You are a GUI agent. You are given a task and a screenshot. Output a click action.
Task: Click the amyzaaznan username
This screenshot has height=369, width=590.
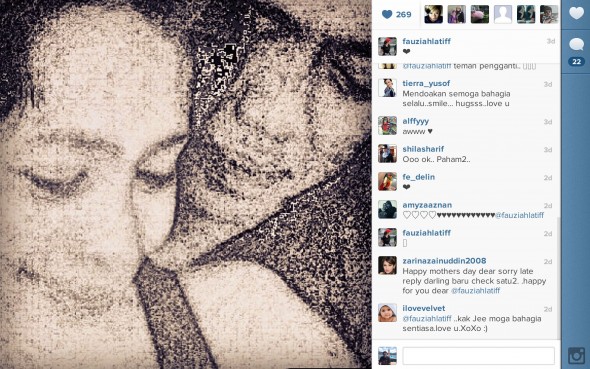pyautogui.click(x=427, y=205)
